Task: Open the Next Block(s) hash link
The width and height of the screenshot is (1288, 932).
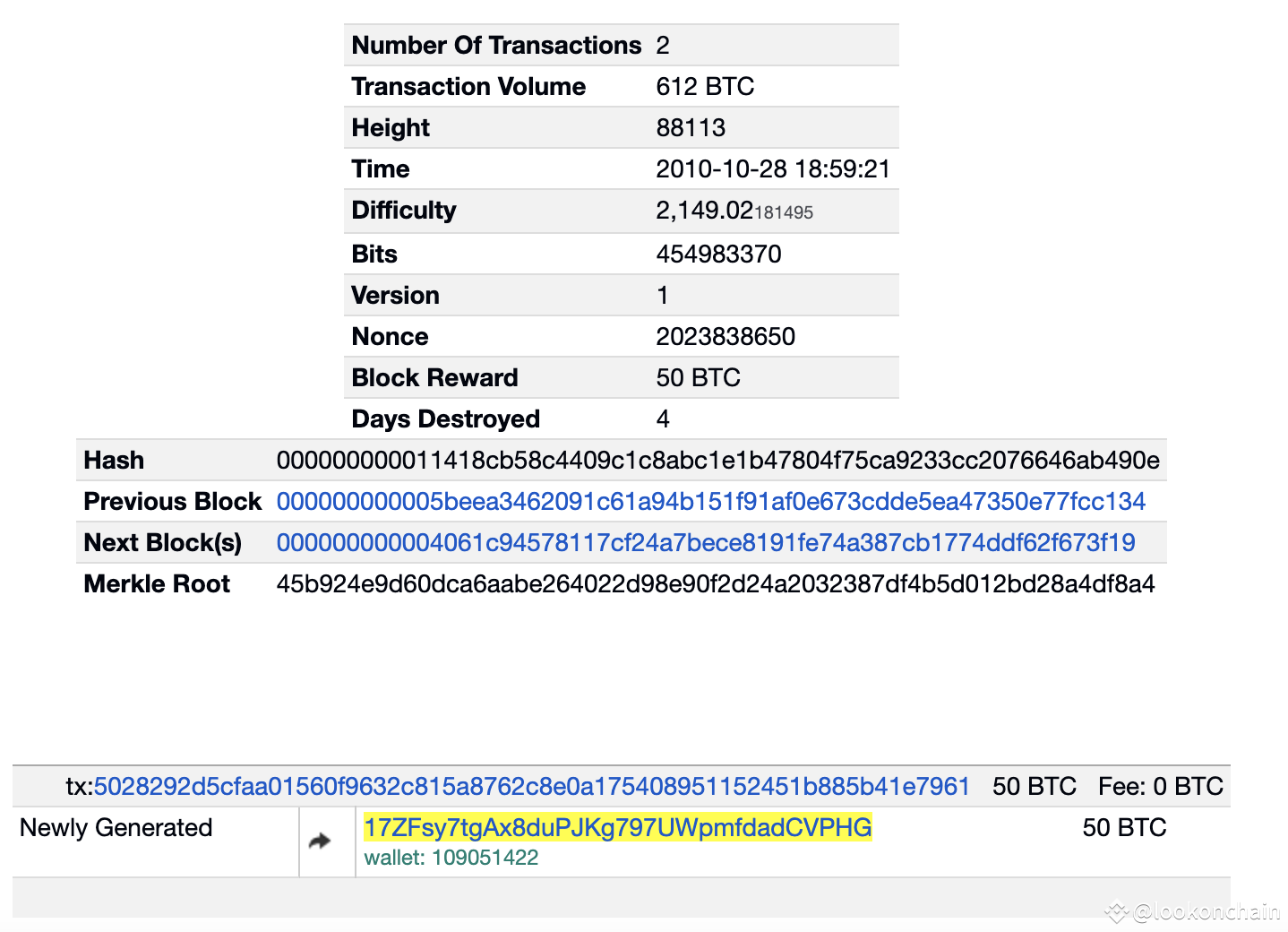Action: point(705,542)
